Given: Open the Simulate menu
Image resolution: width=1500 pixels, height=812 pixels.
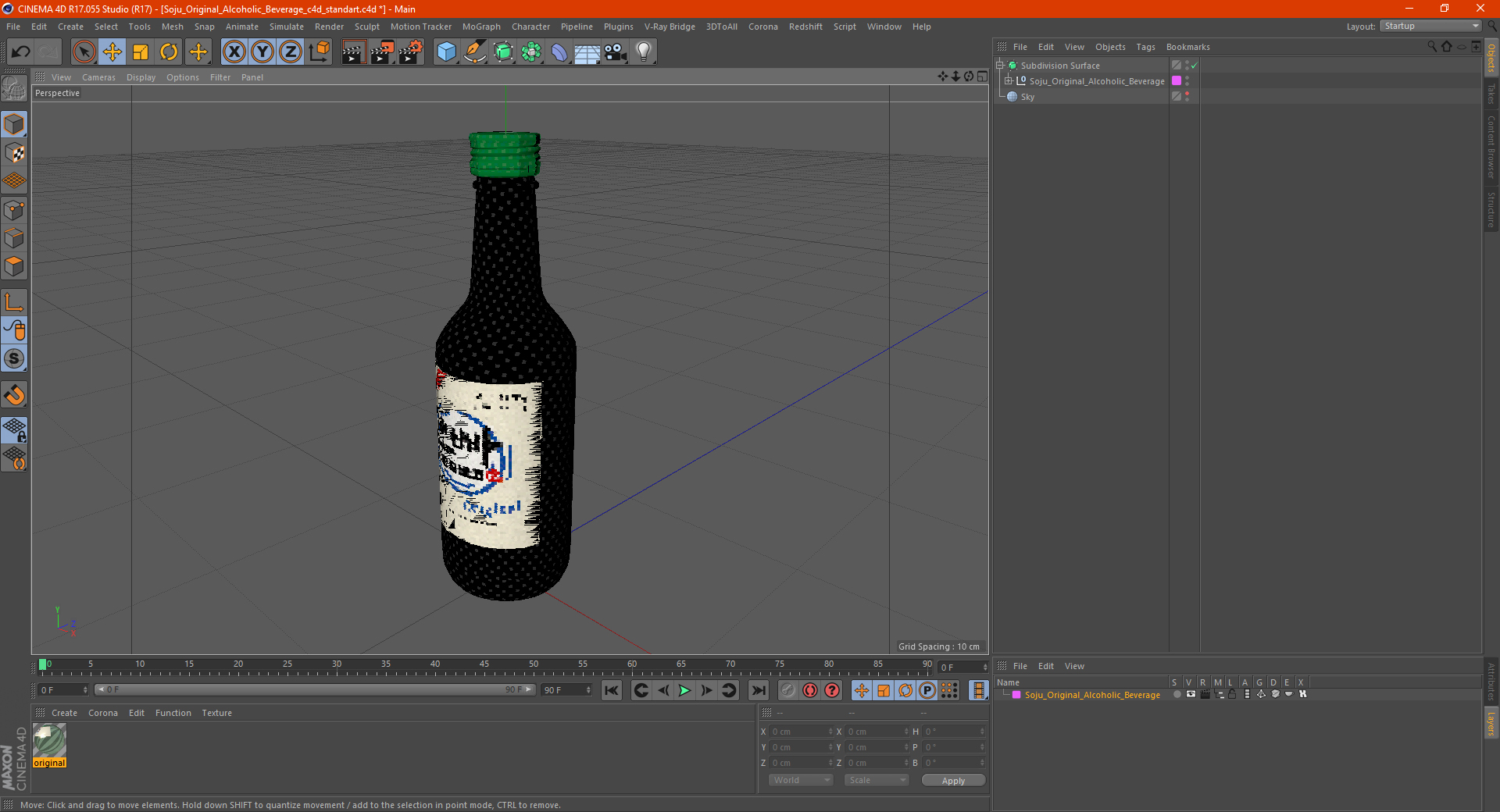Looking at the screenshot, I should coord(286,27).
